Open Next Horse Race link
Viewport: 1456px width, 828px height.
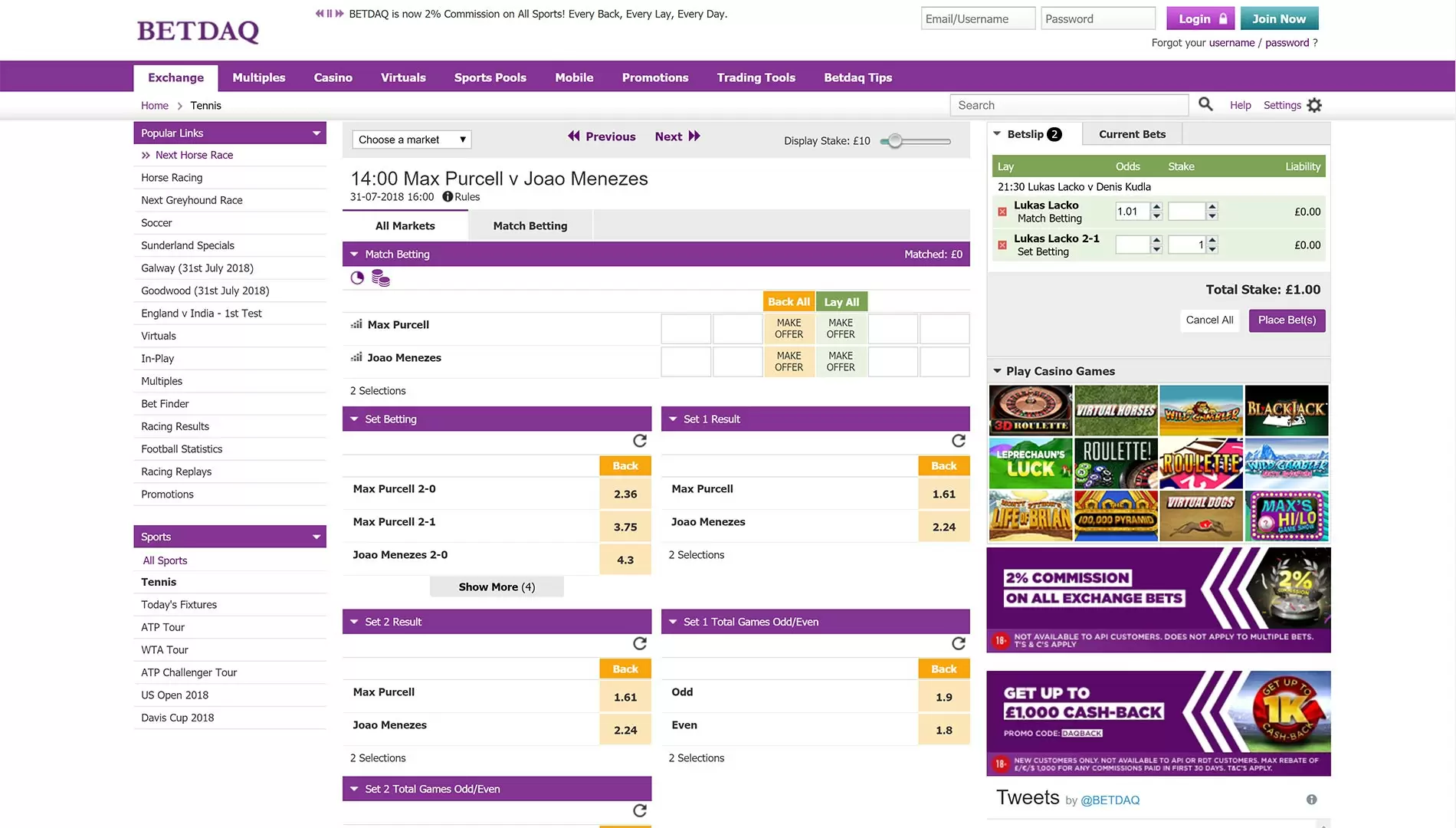pos(194,155)
